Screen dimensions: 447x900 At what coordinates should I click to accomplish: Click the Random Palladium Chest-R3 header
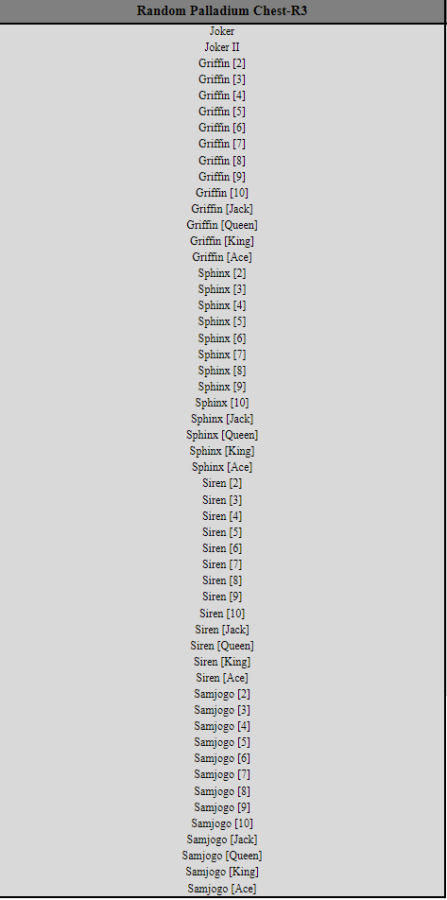[x=222, y=11]
